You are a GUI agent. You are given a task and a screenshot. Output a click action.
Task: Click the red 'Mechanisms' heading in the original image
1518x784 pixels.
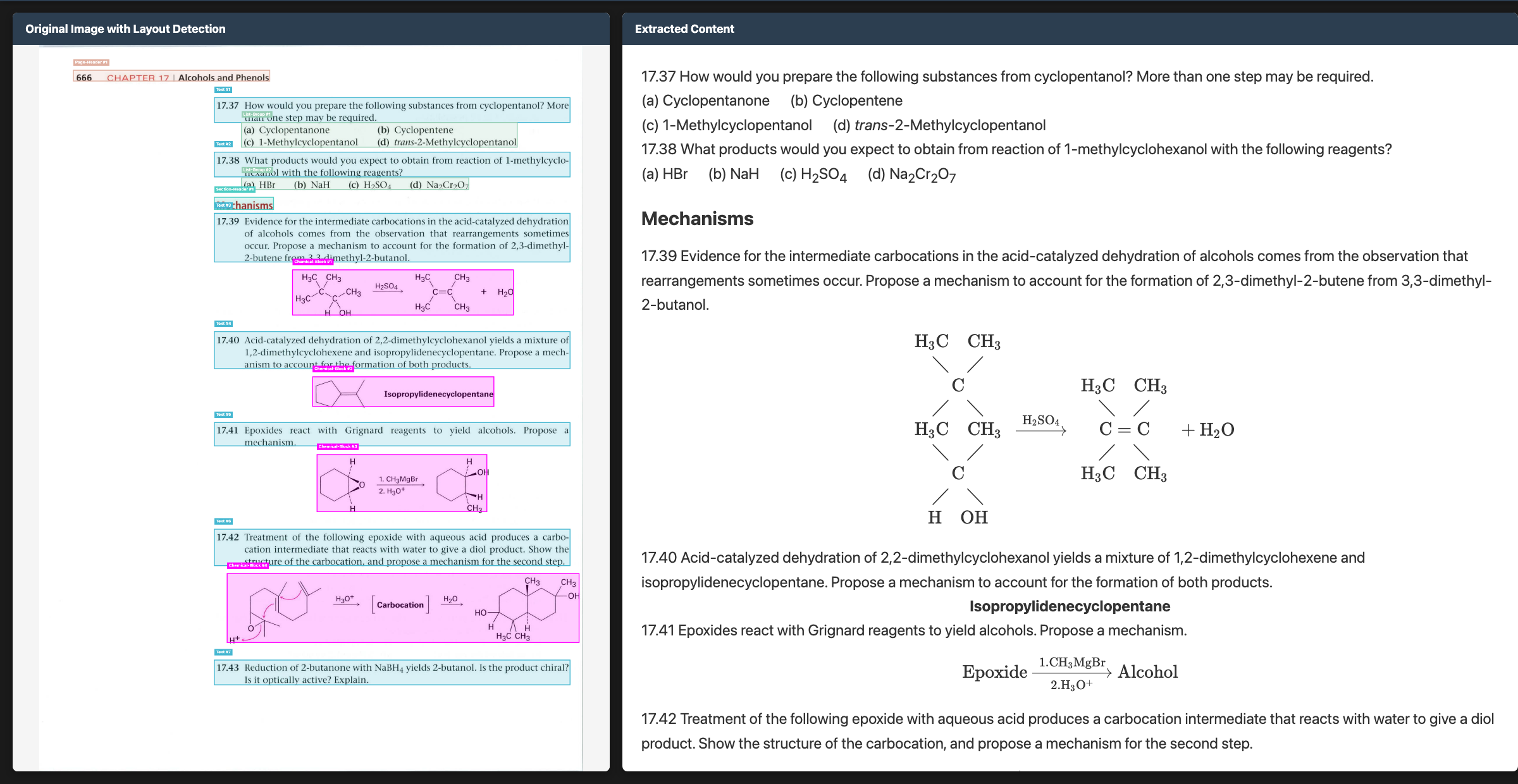[244, 205]
